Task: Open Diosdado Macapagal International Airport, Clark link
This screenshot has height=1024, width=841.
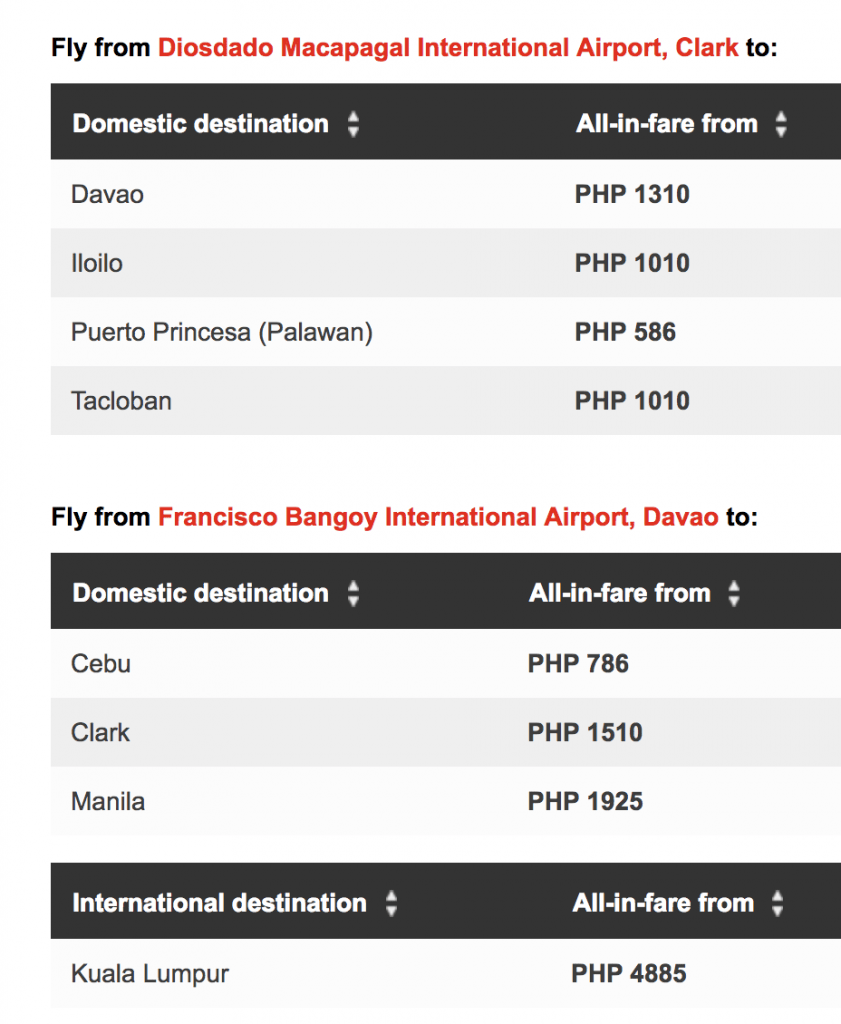Action: click(448, 47)
